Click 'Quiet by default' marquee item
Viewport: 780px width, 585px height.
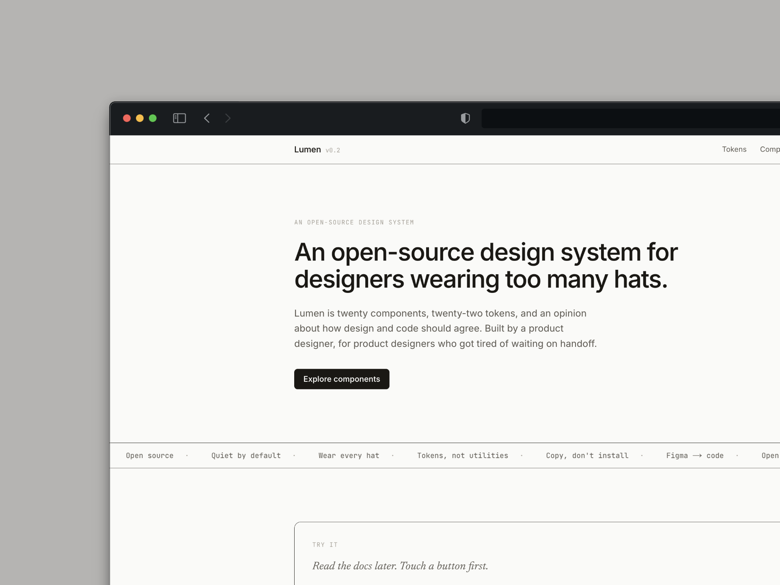(x=246, y=456)
